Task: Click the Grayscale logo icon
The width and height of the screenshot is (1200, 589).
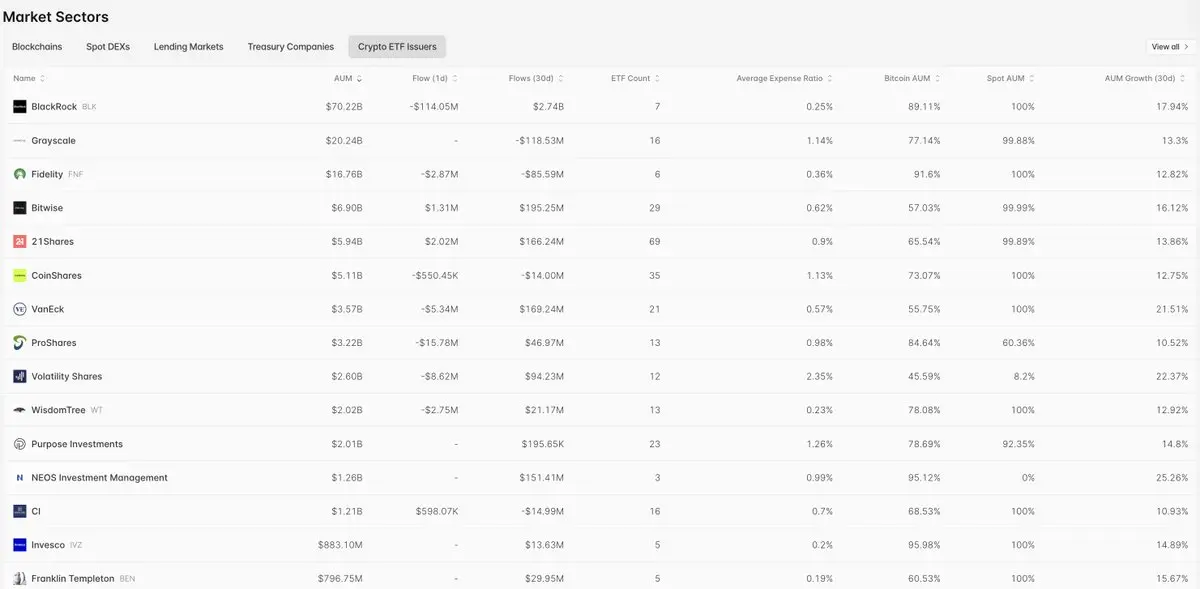Action: point(20,140)
